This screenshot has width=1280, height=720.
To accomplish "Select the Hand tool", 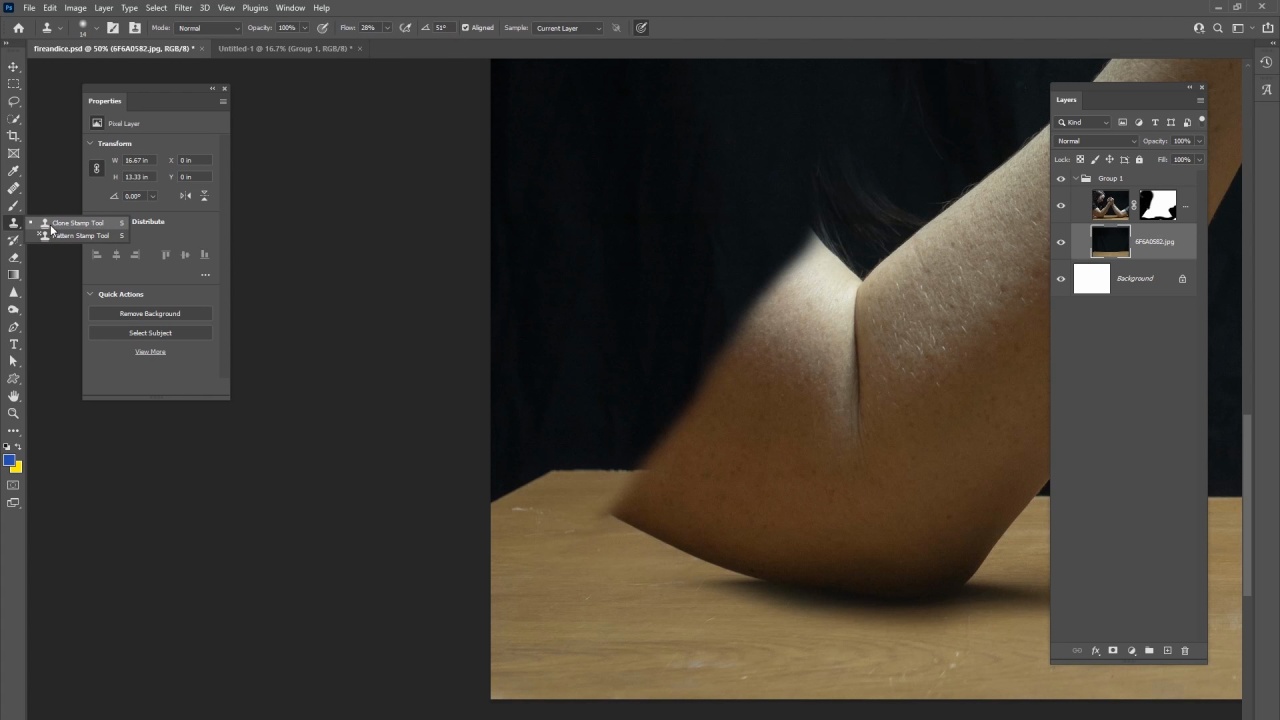I will click(14, 396).
